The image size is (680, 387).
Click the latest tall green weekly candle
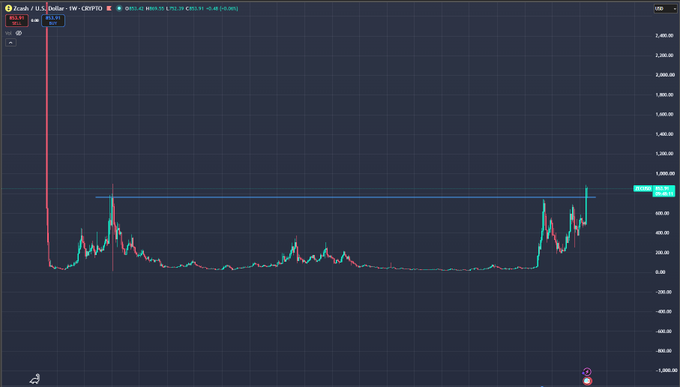[x=586, y=205]
